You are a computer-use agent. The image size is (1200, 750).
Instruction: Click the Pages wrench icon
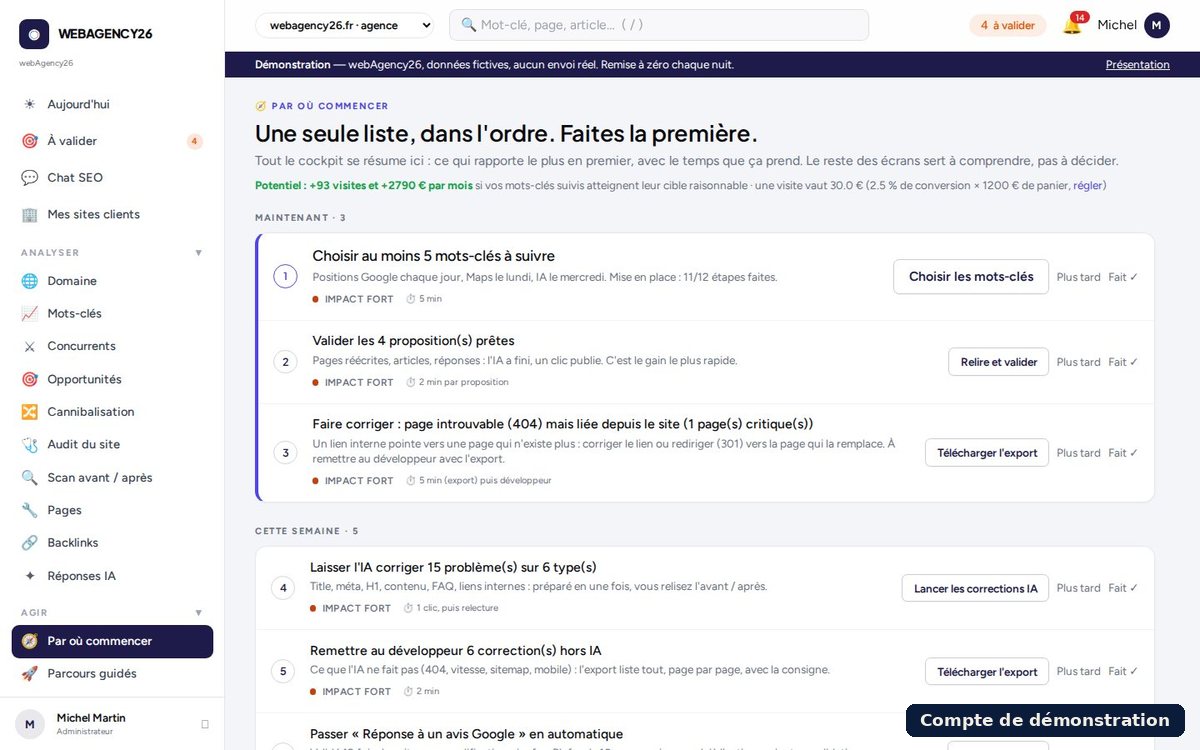pos(29,510)
